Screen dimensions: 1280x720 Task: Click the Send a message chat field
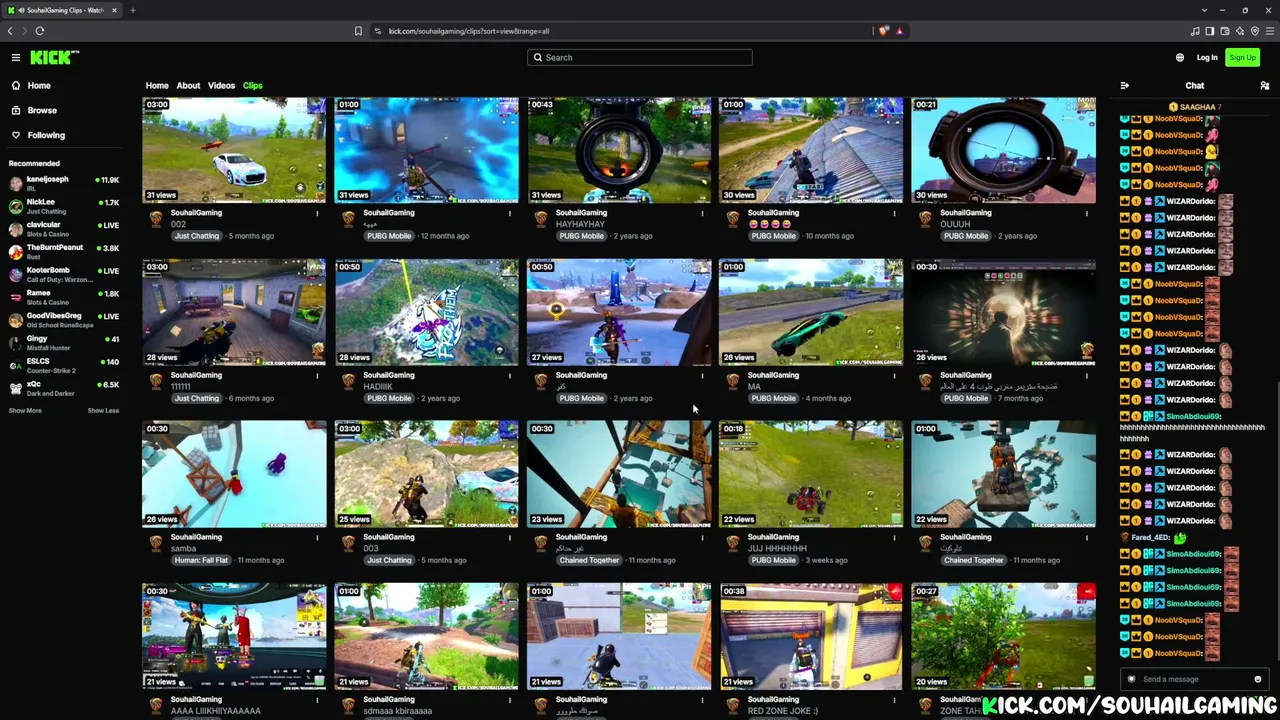1194,679
